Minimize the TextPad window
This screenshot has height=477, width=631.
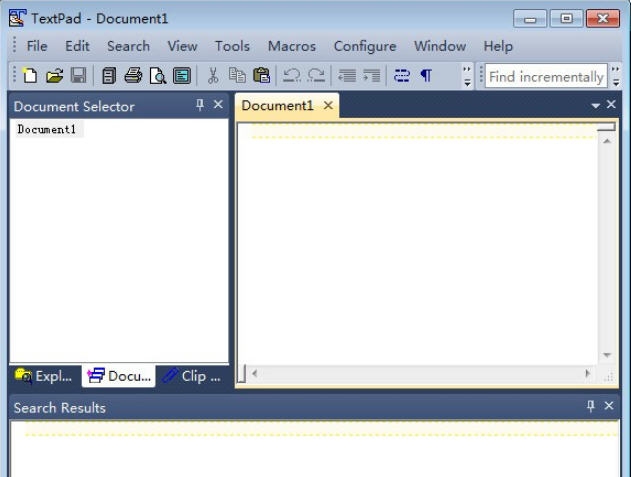530,19
